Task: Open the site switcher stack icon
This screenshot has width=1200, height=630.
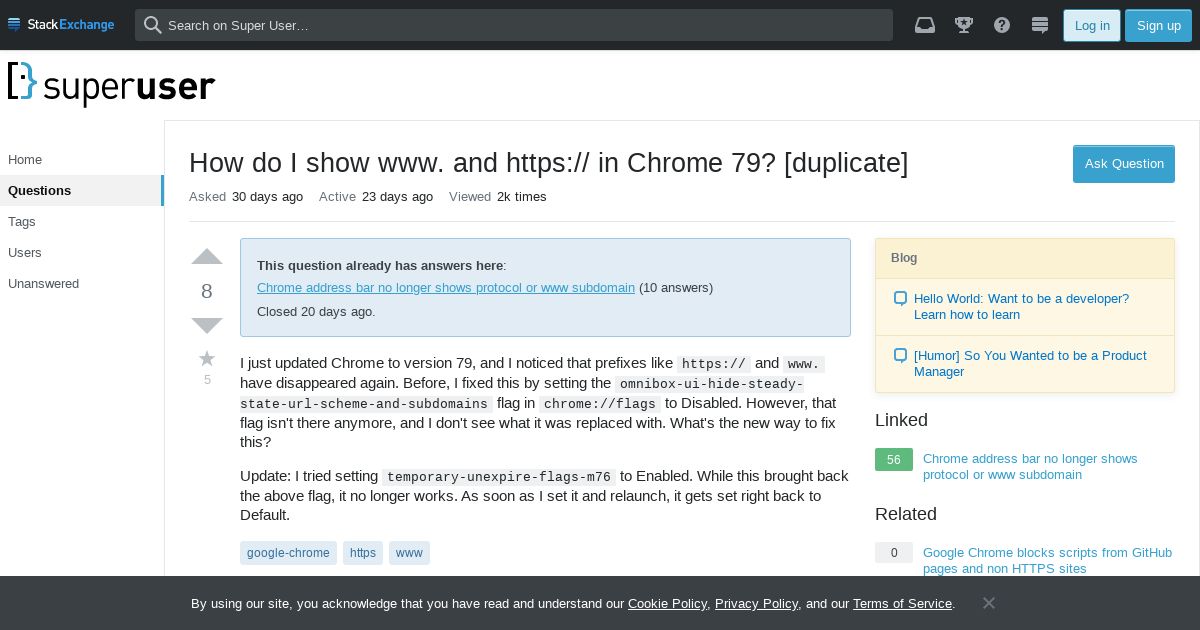Action: click(1040, 25)
